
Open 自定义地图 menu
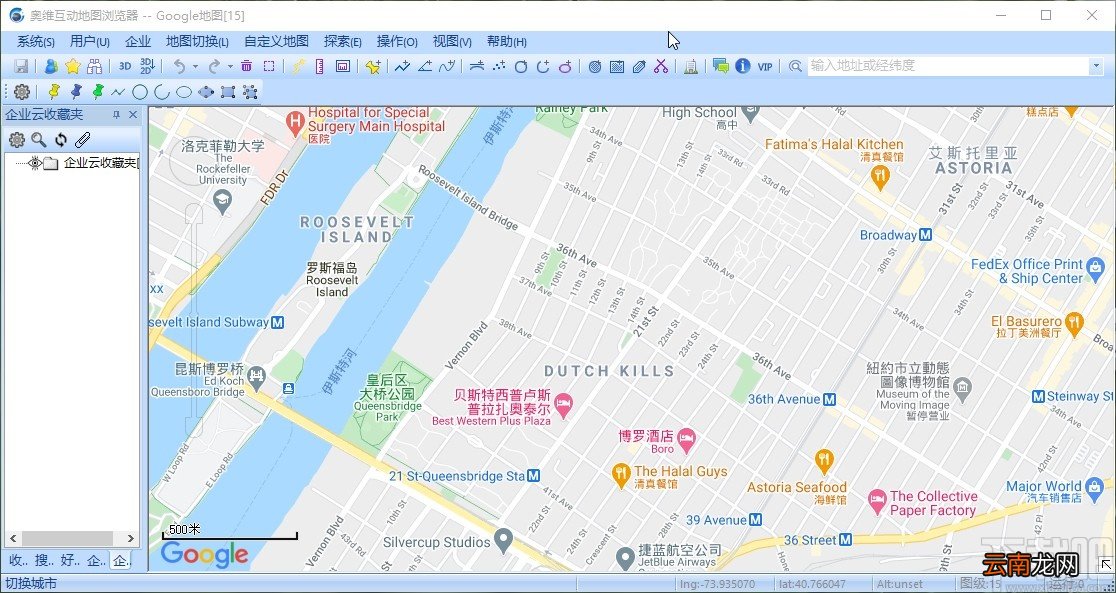(276, 42)
